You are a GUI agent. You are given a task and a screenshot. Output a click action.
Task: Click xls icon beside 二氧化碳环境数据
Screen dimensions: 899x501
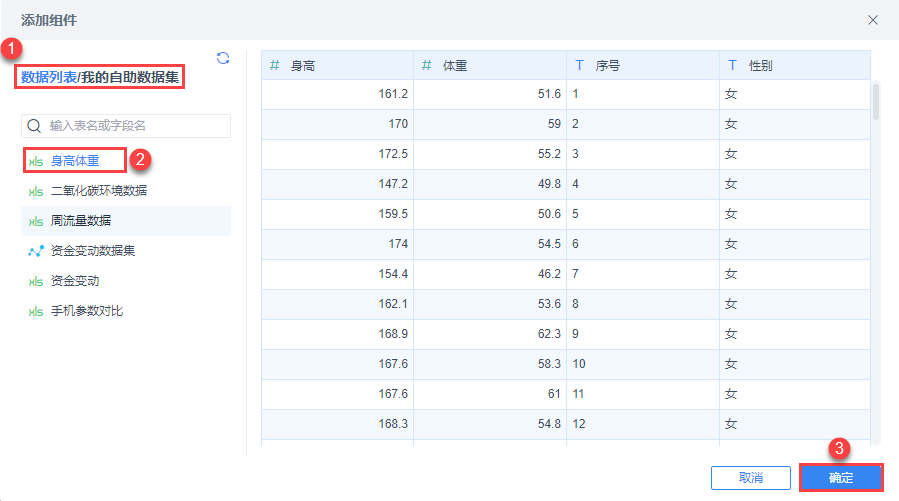click(36, 191)
